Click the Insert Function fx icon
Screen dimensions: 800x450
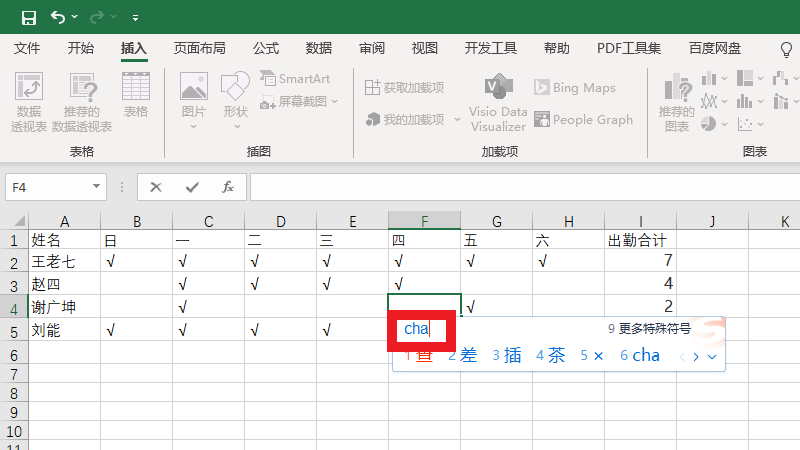point(228,187)
